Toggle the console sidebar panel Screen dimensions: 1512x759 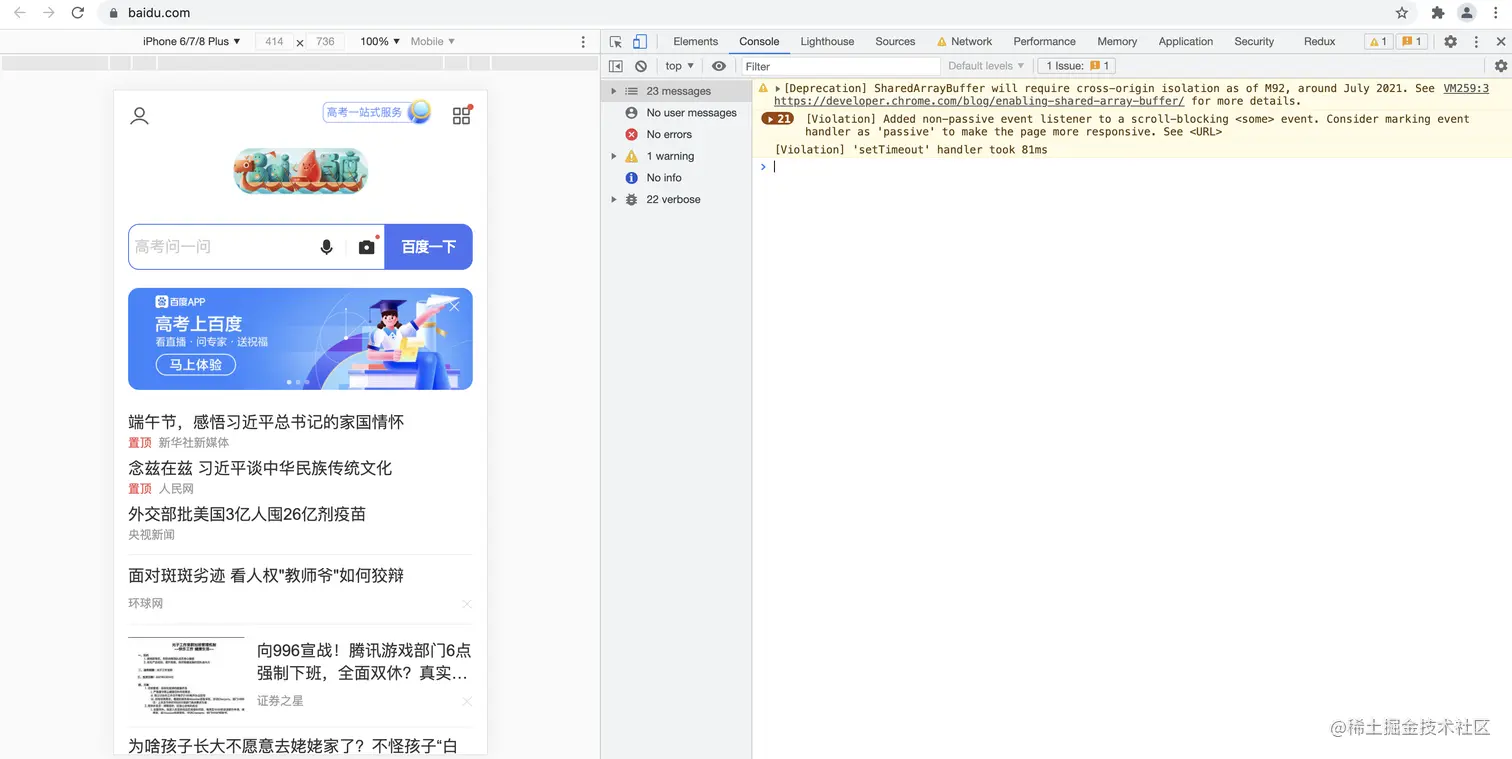[616, 66]
